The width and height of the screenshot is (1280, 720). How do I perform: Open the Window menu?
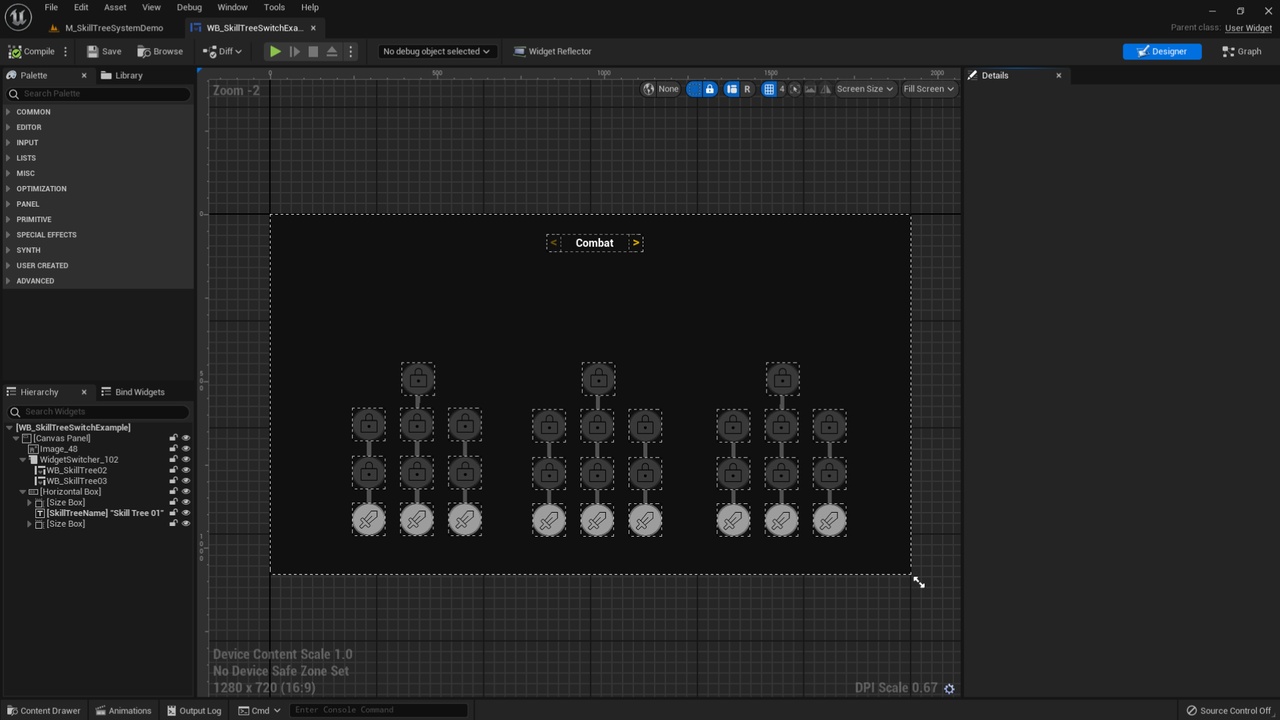pos(232,7)
